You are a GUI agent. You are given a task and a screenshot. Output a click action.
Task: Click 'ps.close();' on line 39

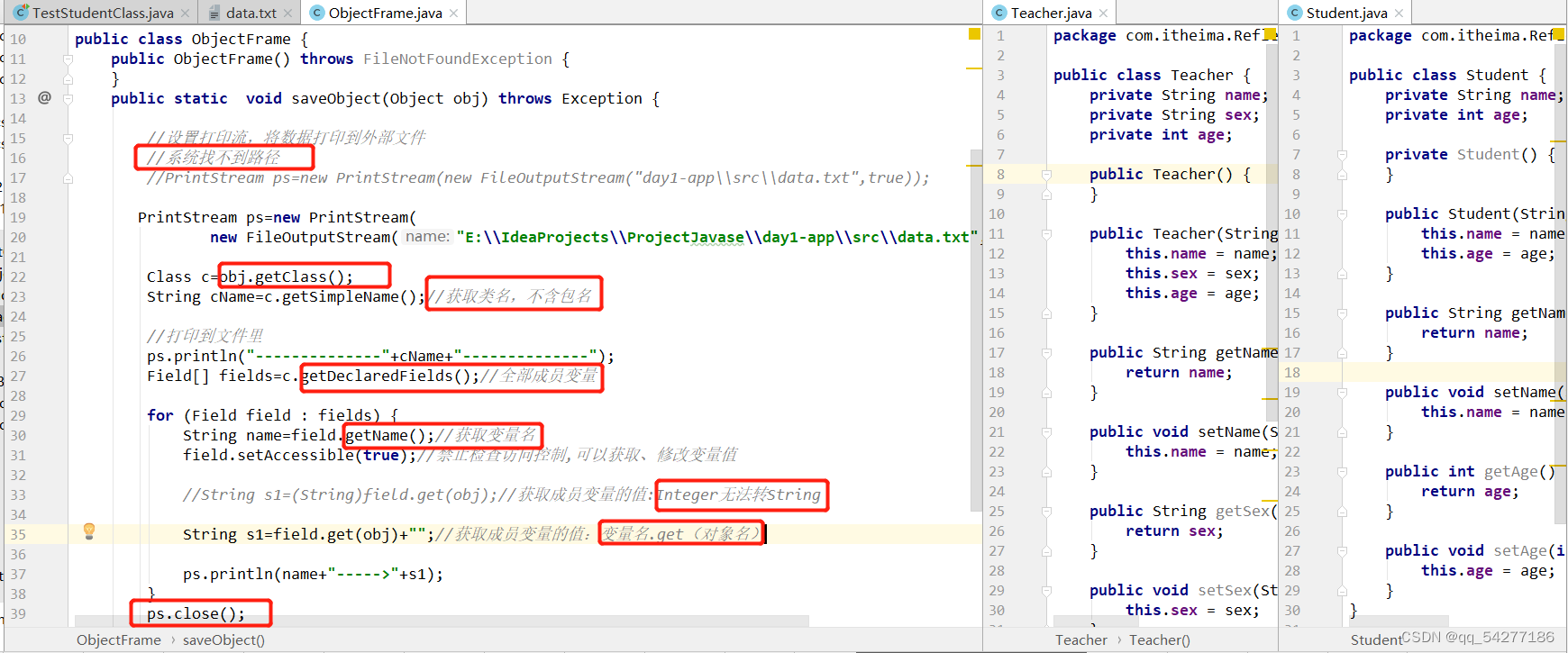tap(196, 613)
